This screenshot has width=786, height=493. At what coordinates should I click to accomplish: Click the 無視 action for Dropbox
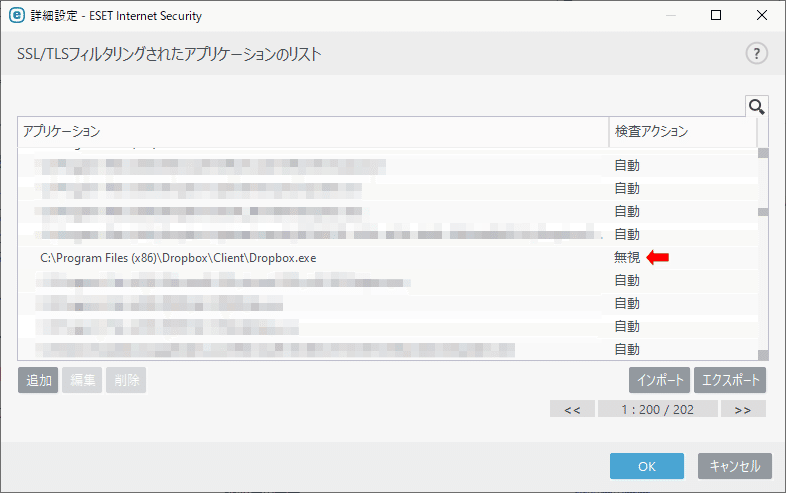pos(627,257)
